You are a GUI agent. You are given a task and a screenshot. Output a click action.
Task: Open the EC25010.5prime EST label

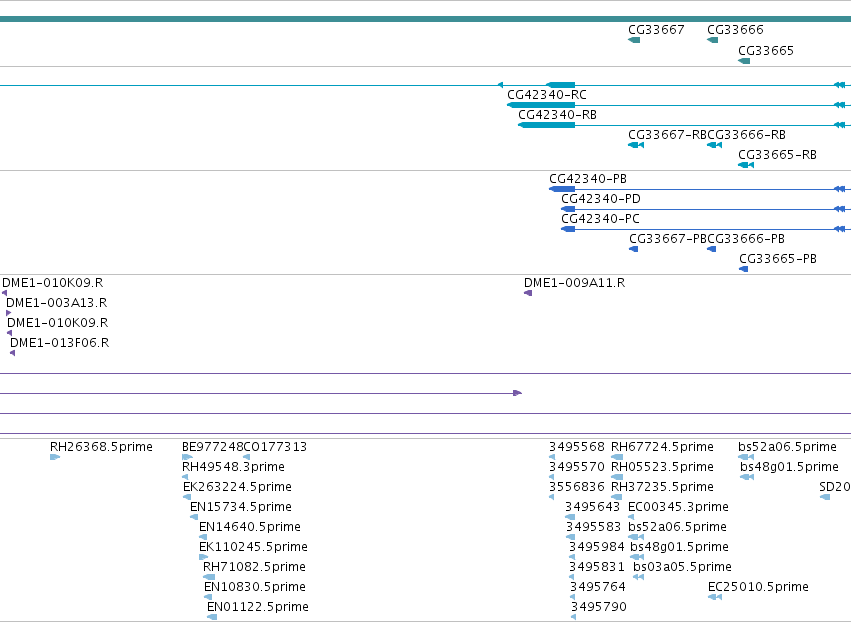(758, 587)
